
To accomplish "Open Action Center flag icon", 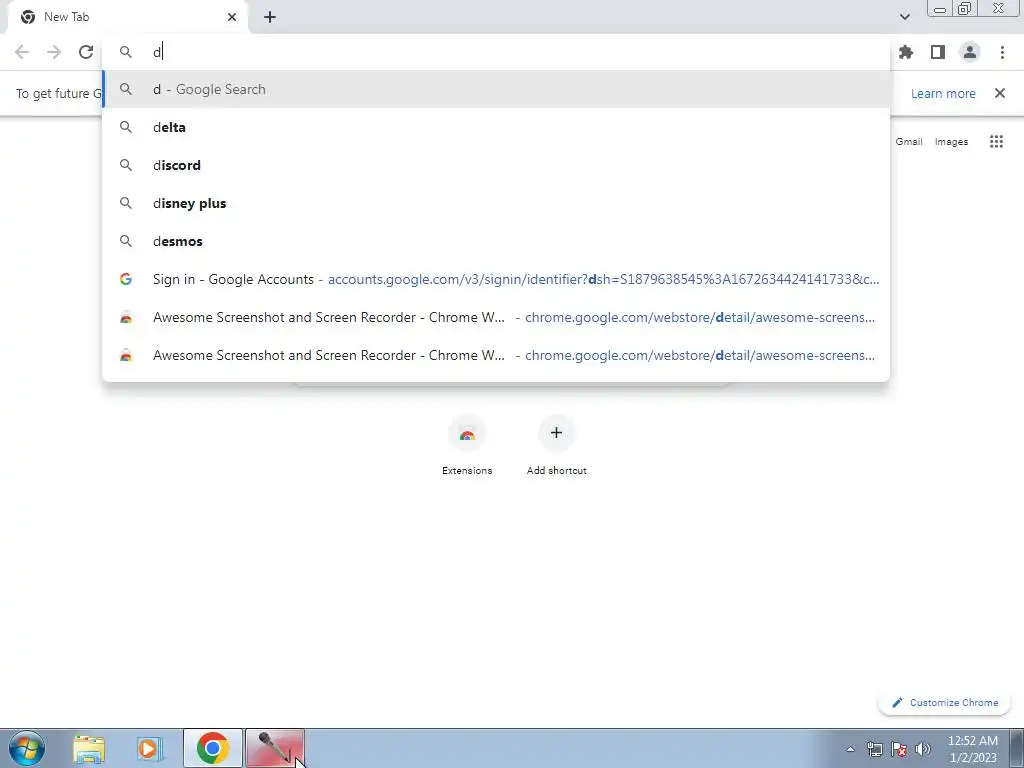I will coord(899,749).
